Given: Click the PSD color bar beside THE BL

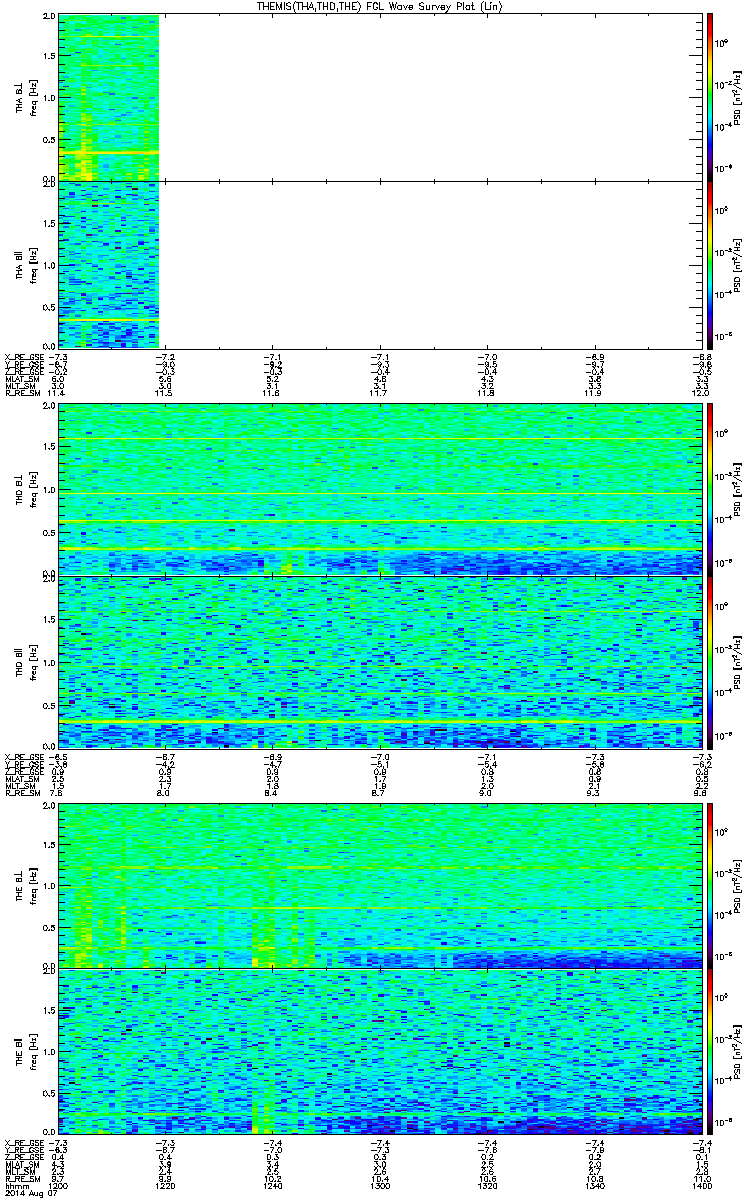Looking at the screenshot, I should click(710, 885).
